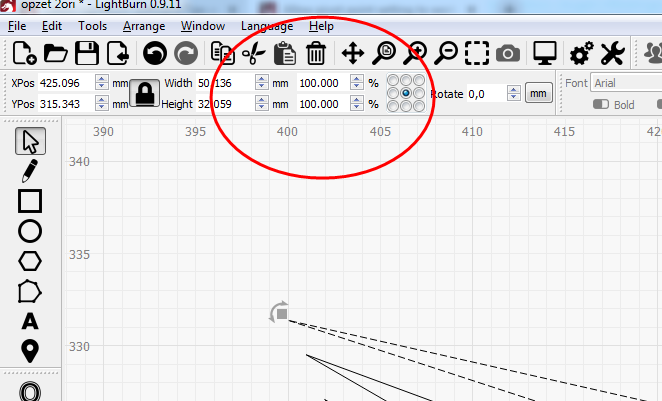Save the project with the floppy disk icon
The image size is (662, 401).
tap(87, 53)
